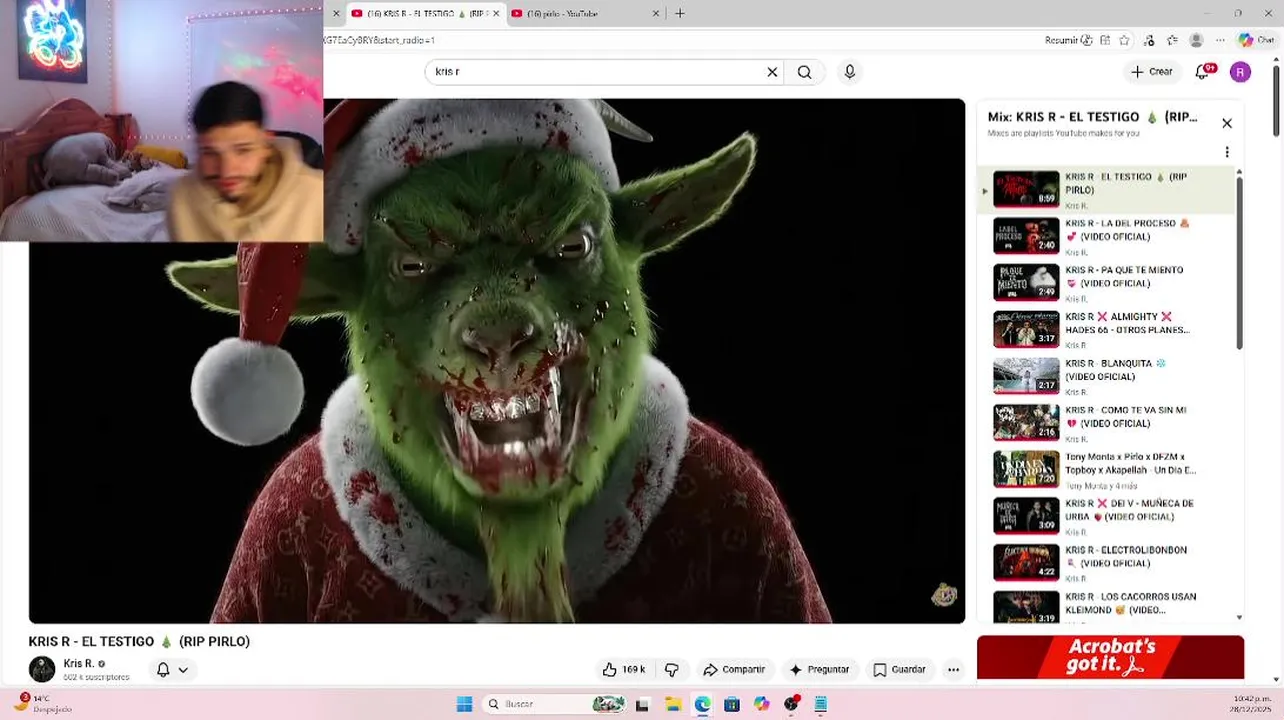Open Kris R. channel avatar
The height and width of the screenshot is (720, 1284).
point(42,669)
